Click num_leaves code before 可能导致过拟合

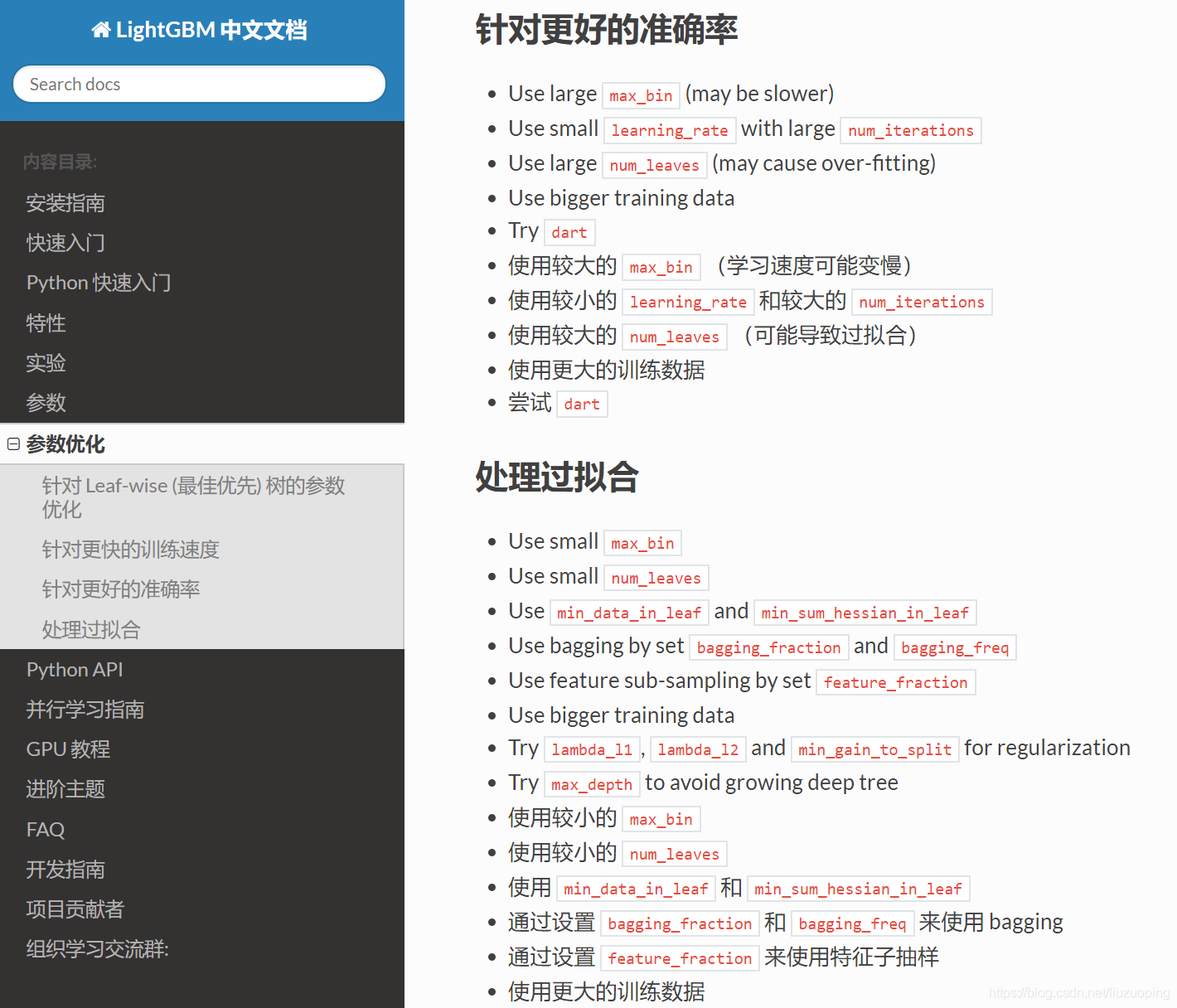(675, 337)
